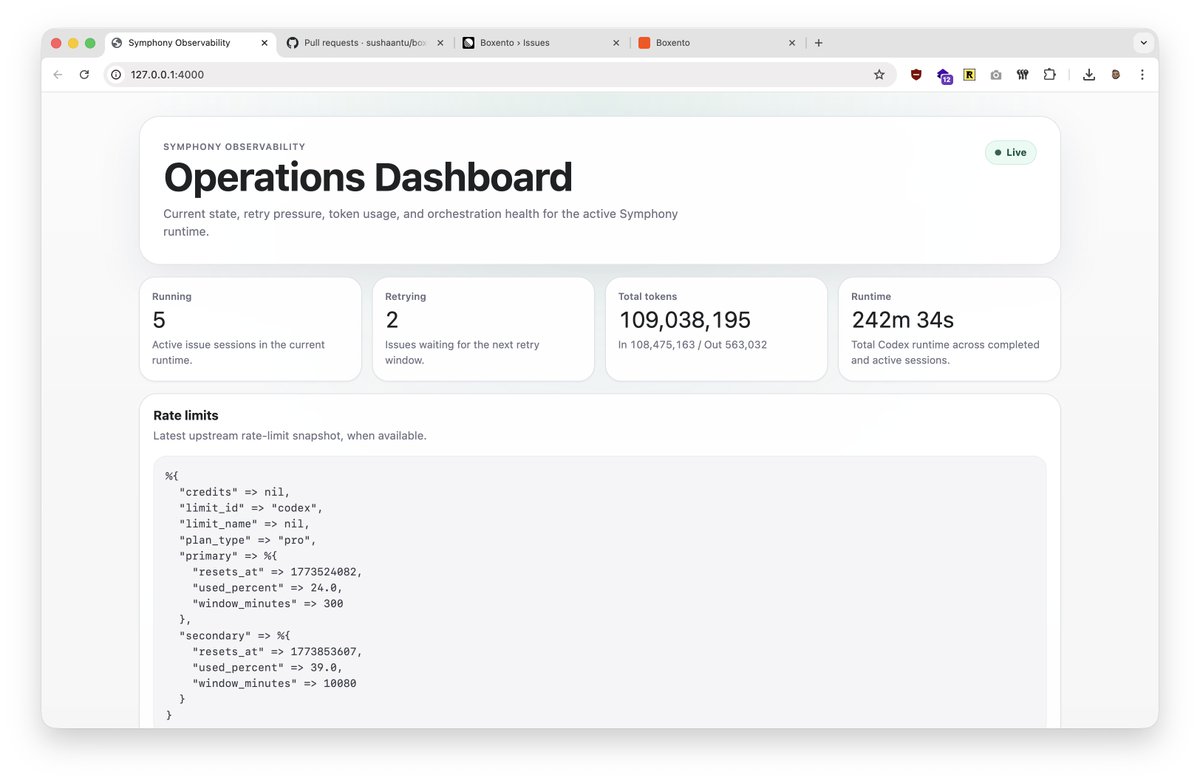Select the runtime value 242m 34s
The image size is (1200, 783).
click(903, 320)
